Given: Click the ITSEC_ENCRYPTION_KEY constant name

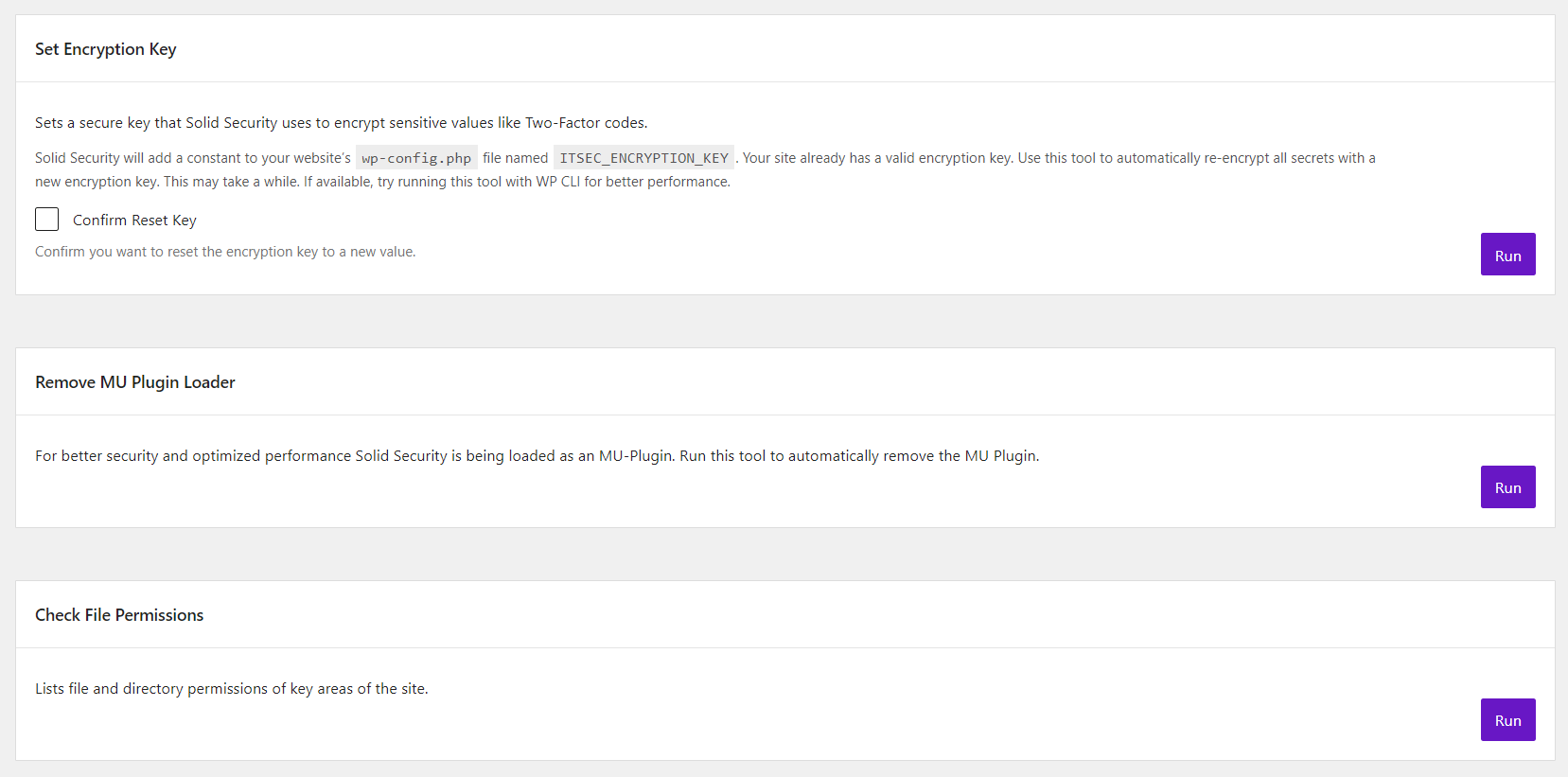Looking at the screenshot, I should [x=643, y=158].
